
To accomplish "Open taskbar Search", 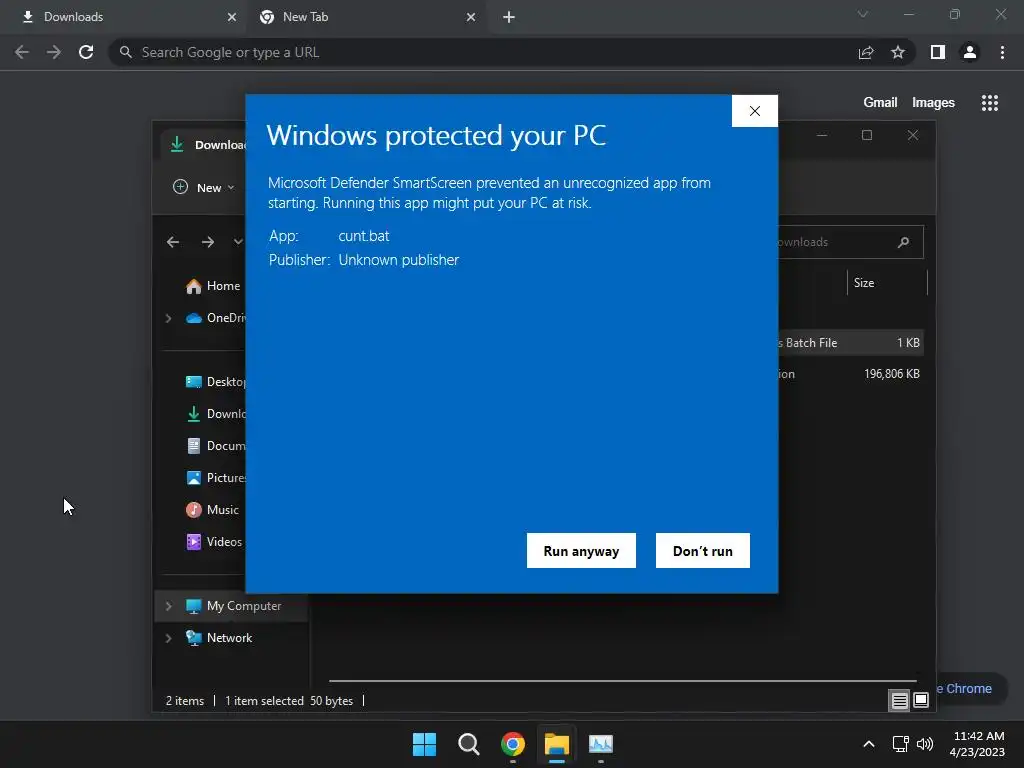I will 469,744.
